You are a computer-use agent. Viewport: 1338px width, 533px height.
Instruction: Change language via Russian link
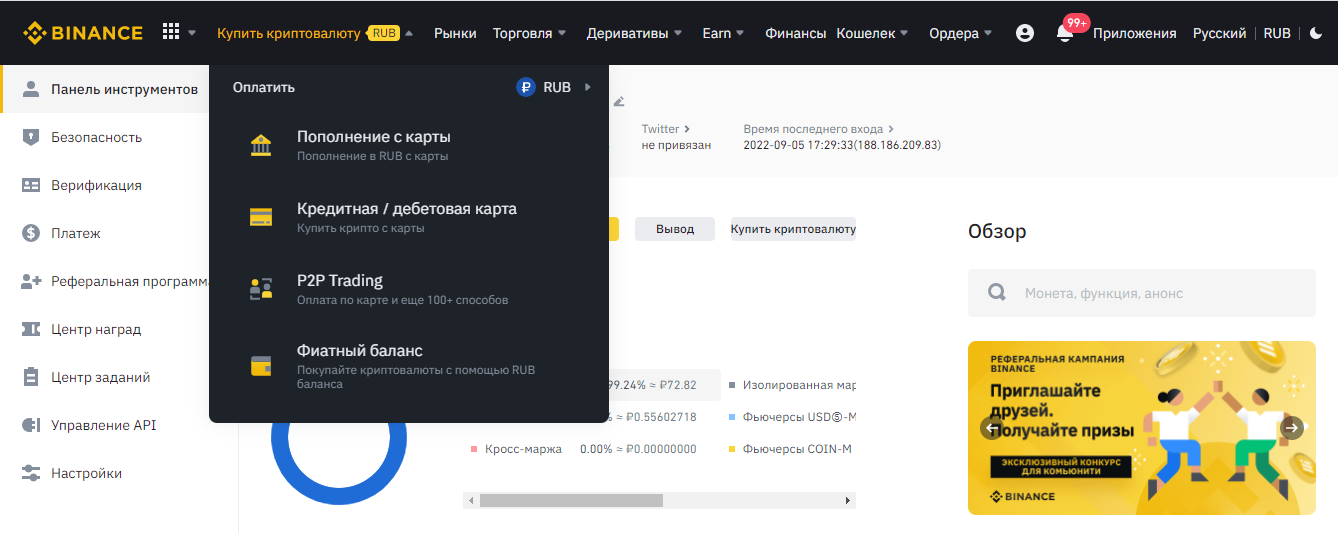tap(1219, 33)
